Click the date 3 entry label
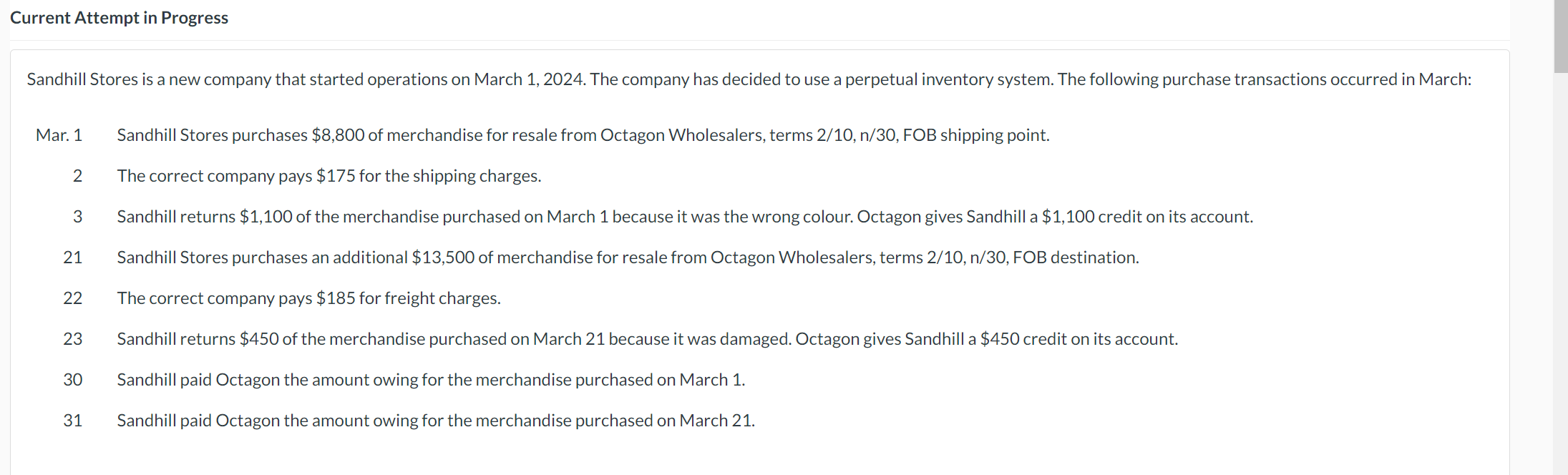The image size is (1568, 475). 77,216
